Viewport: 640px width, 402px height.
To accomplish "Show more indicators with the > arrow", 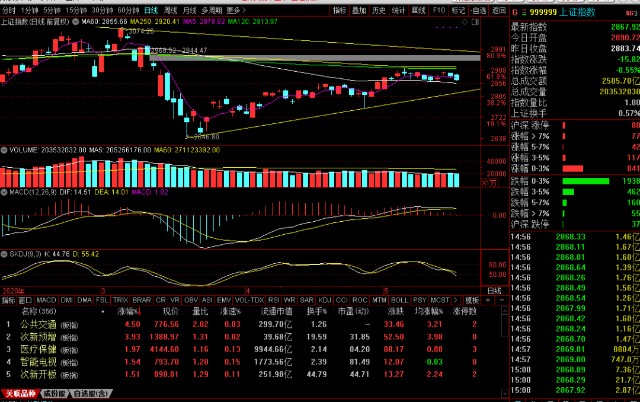I will pyautogui.click(x=456, y=300).
